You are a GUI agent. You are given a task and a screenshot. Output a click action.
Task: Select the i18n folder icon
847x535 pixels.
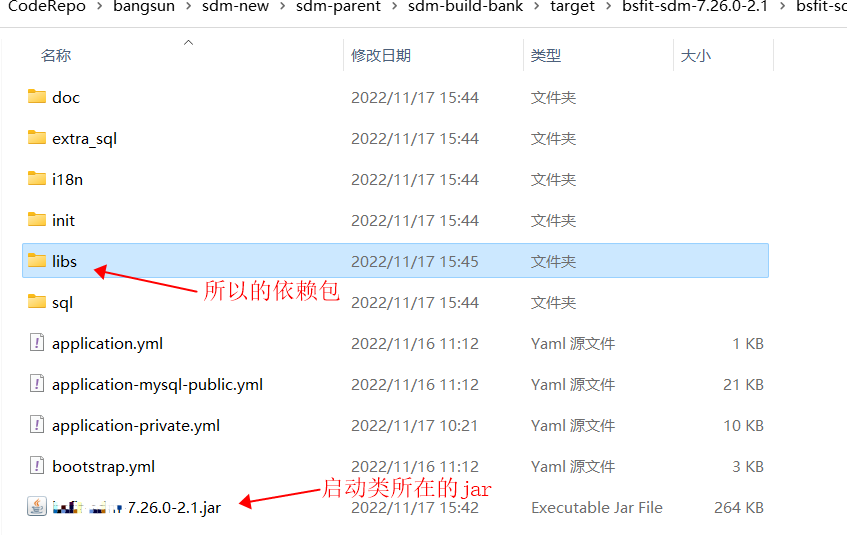click(x=37, y=179)
